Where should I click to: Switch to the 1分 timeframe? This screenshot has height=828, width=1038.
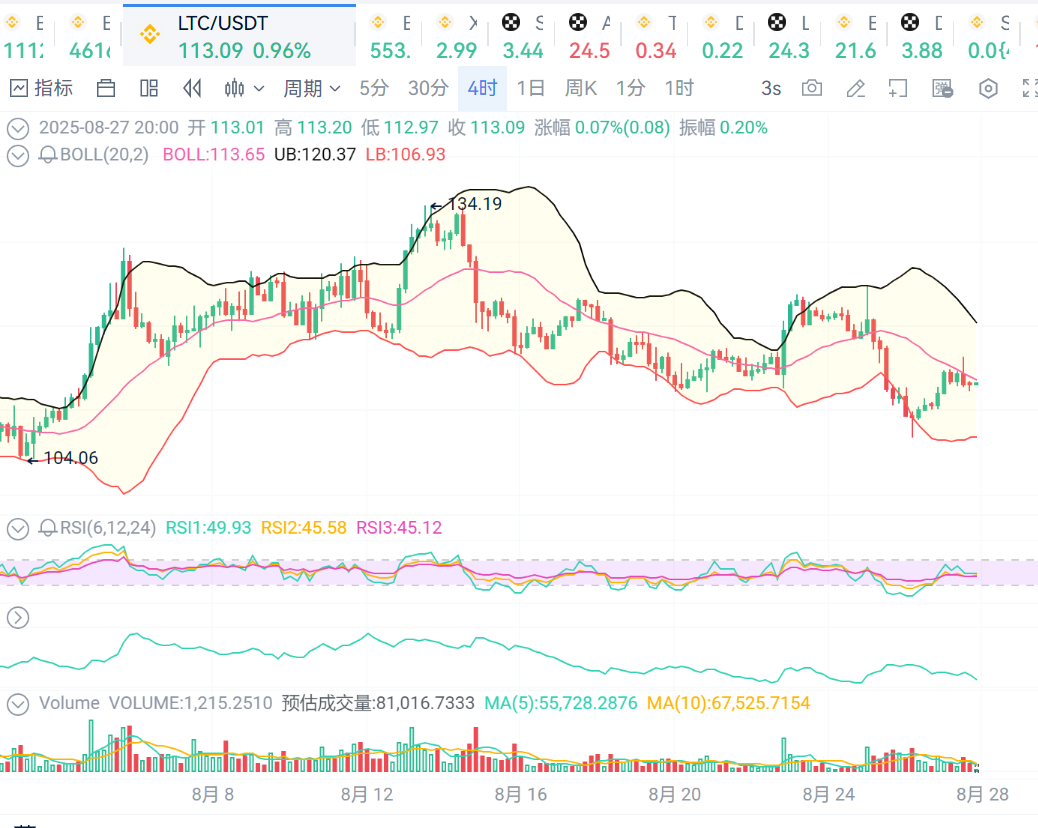(x=630, y=88)
